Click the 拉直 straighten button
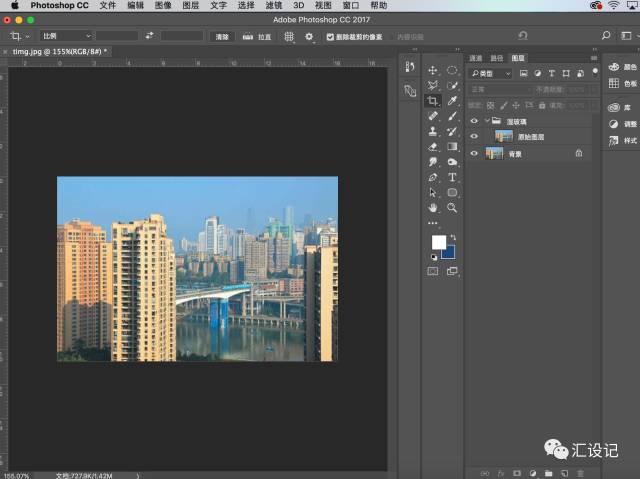640x479 pixels. coord(257,36)
